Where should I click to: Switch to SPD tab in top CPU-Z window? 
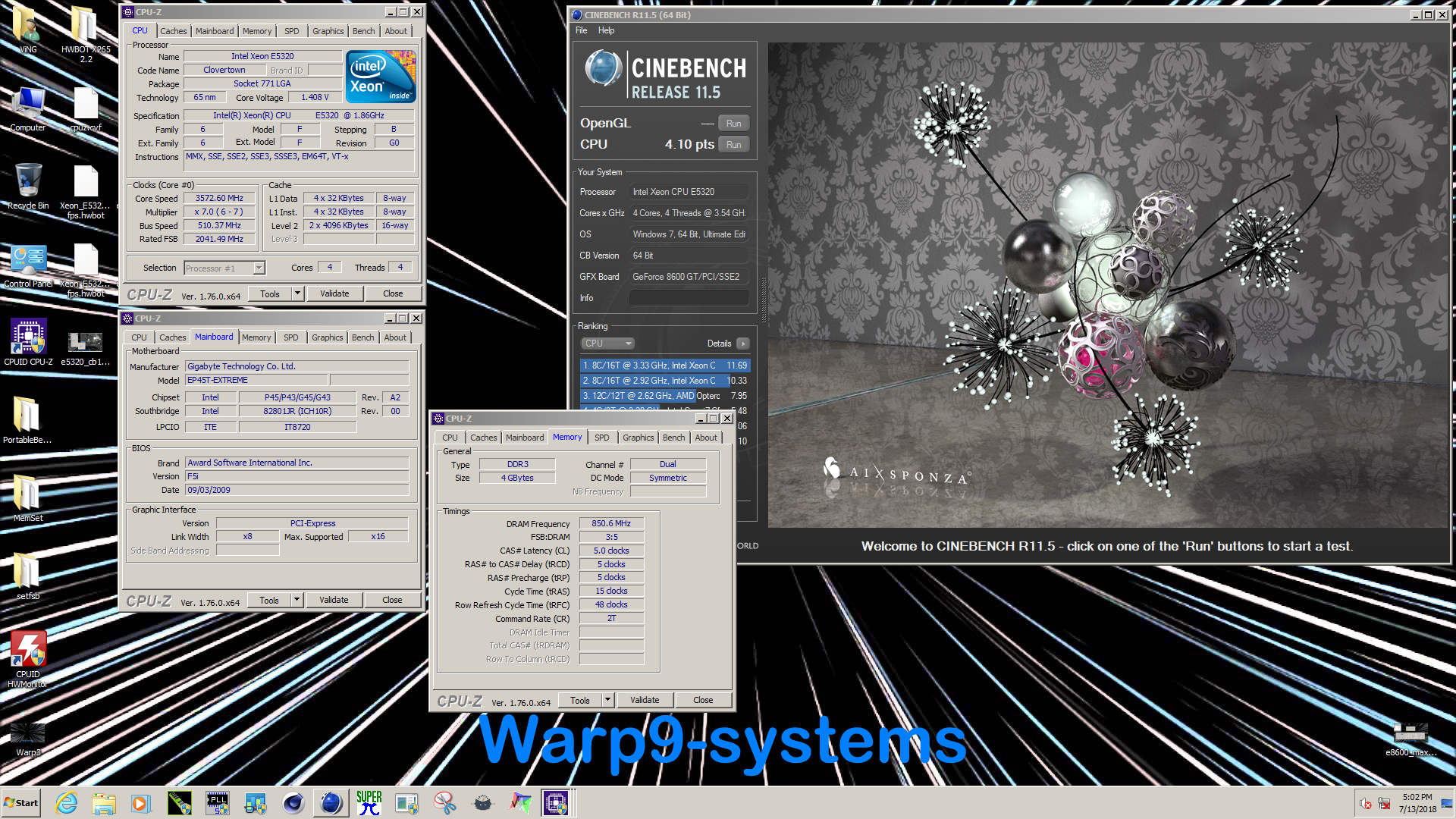pos(292,31)
